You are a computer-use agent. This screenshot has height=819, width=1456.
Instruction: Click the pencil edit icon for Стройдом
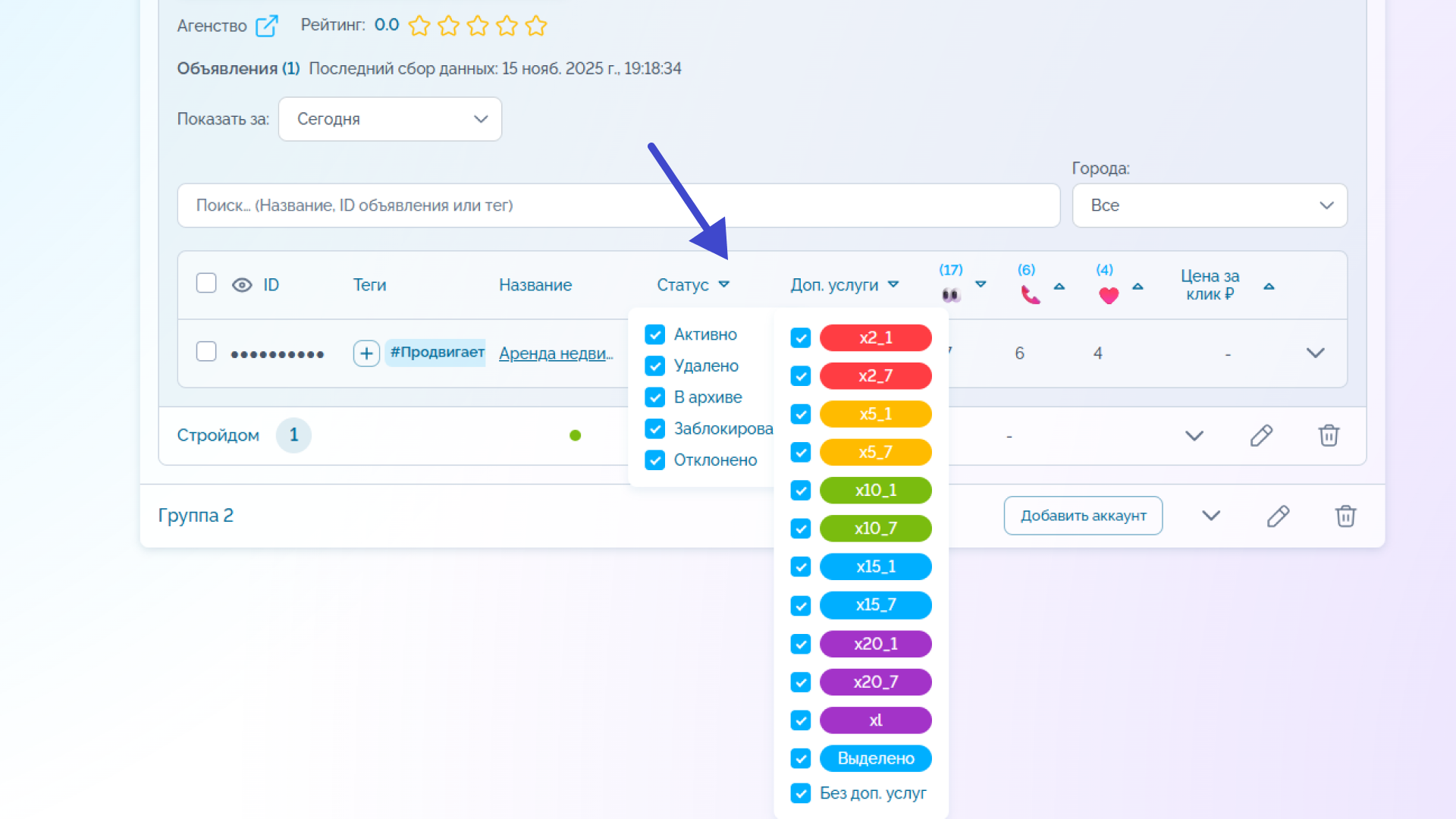click(x=1261, y=435)
